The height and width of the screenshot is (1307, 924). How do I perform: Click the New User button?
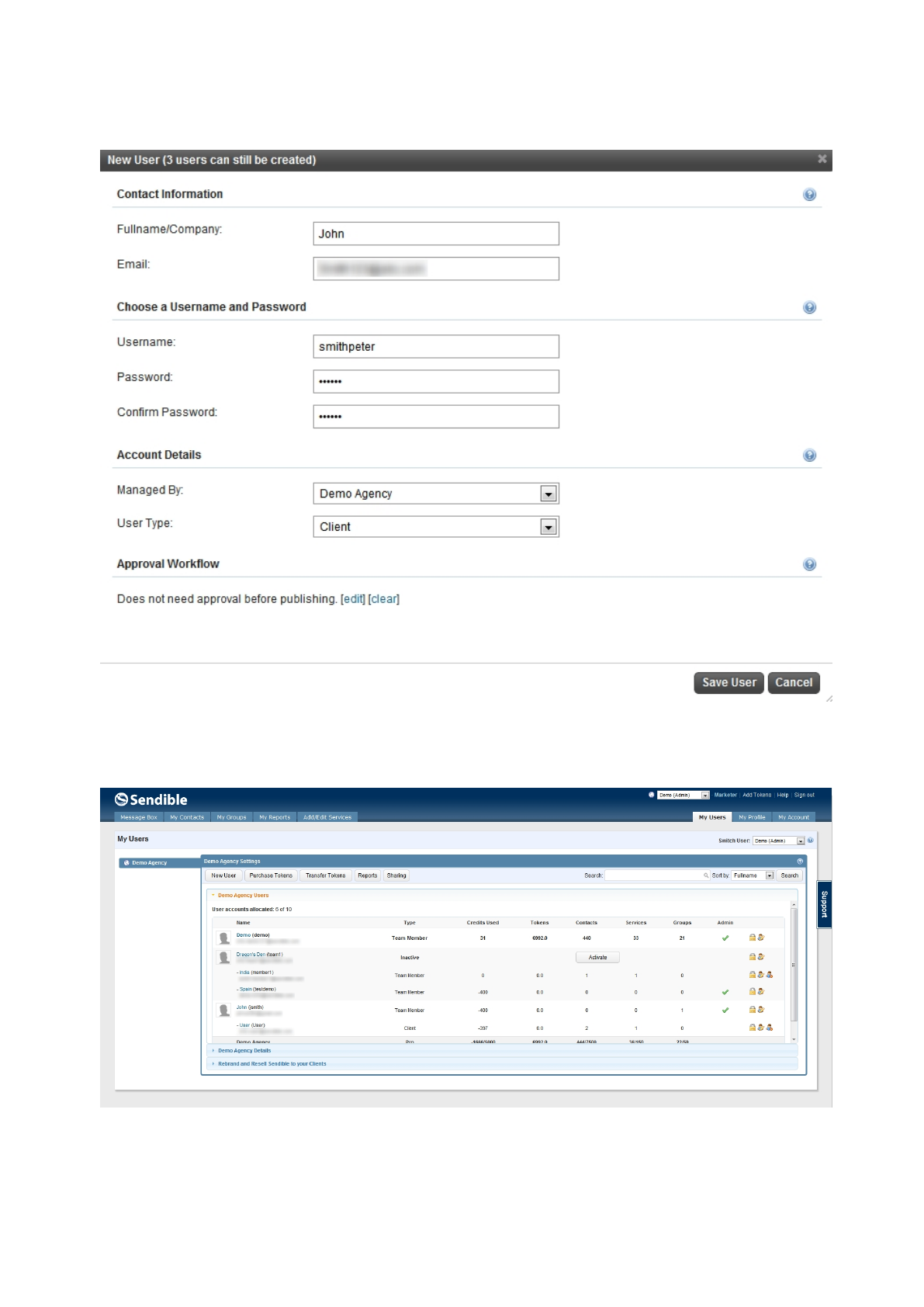coord(223,875)
